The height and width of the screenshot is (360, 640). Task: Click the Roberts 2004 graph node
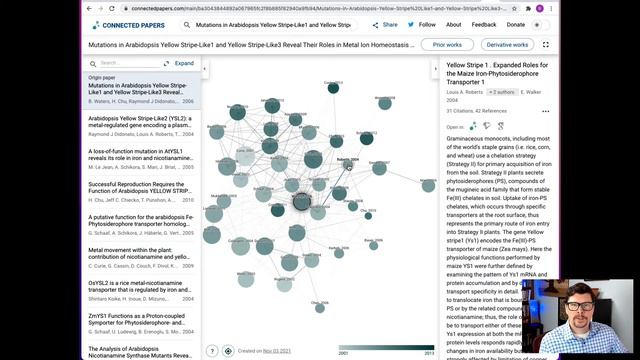coord(347,165)
